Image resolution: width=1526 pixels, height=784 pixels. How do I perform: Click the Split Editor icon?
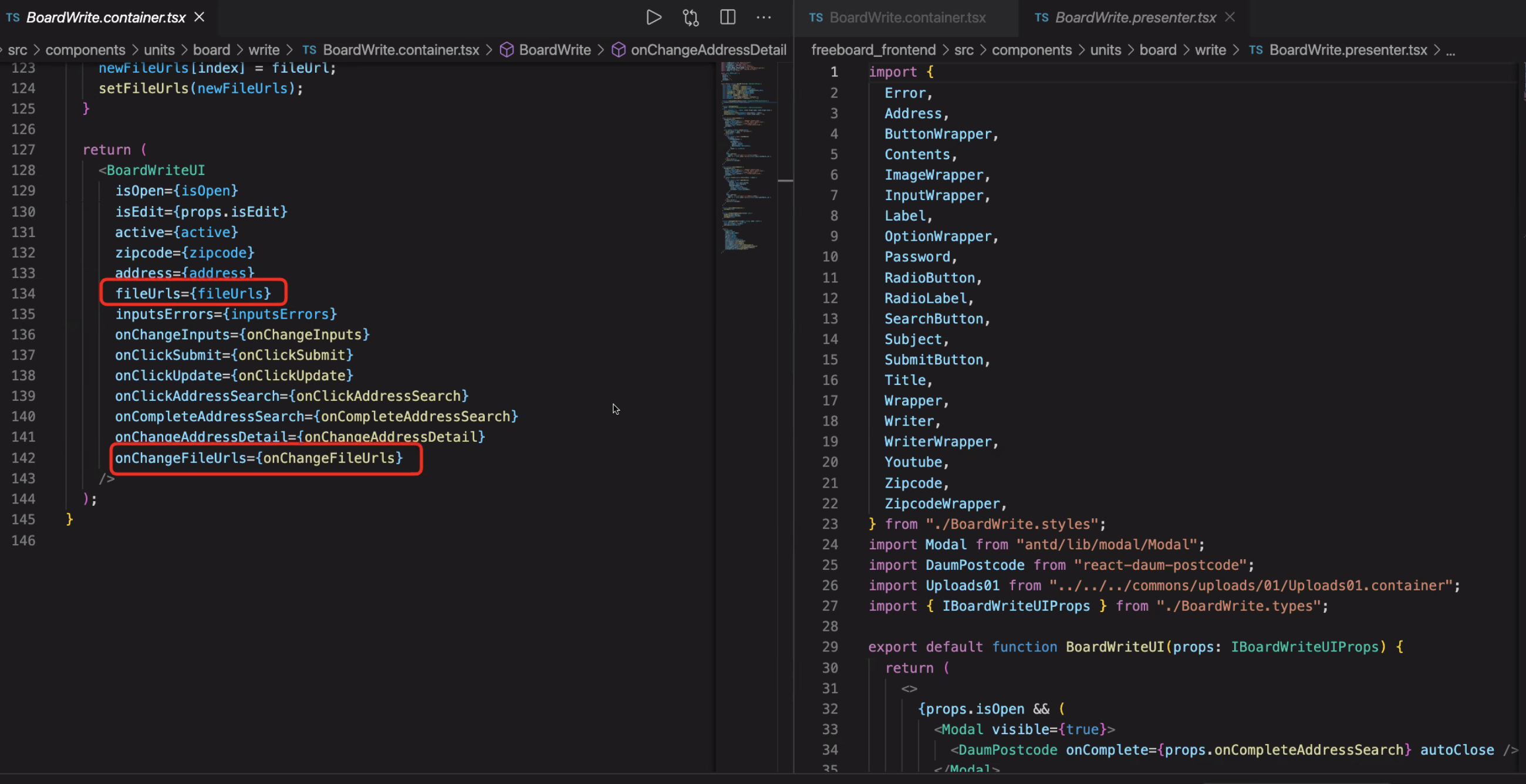click(727, 17)
